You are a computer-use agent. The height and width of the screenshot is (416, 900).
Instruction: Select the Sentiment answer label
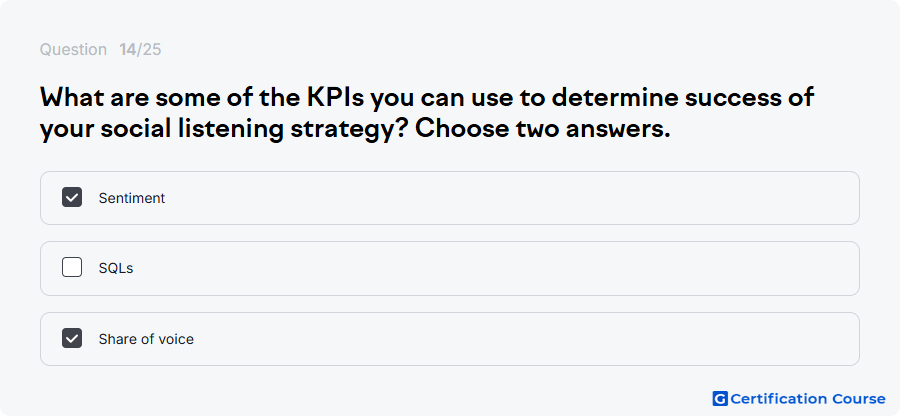131,198
